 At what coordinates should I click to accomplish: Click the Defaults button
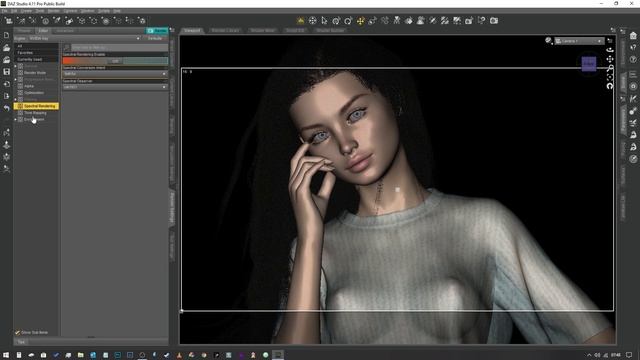coord(155,38)
